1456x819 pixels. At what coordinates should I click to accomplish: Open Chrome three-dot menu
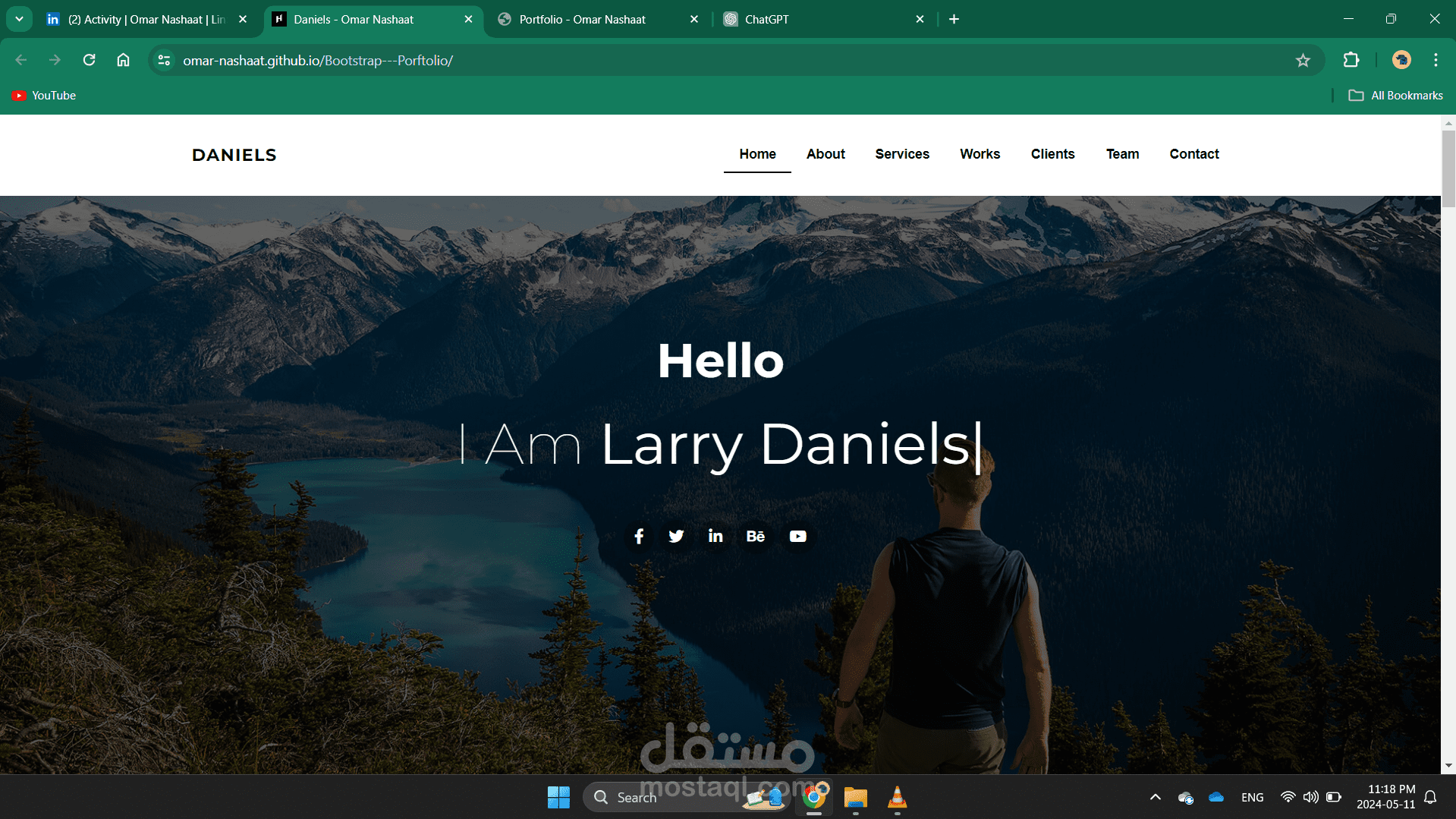click(x=1436, y=60)
